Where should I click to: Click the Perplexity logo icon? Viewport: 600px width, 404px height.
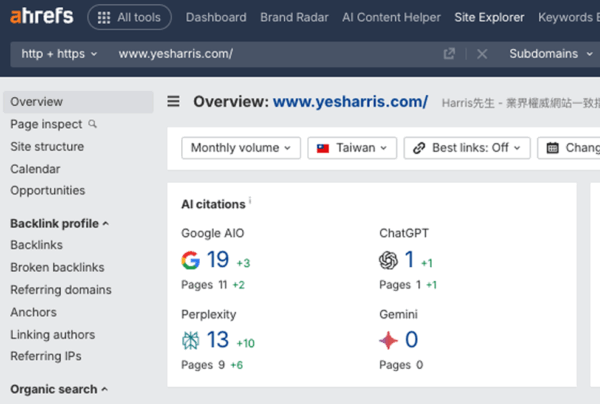(x=191, y=340)
